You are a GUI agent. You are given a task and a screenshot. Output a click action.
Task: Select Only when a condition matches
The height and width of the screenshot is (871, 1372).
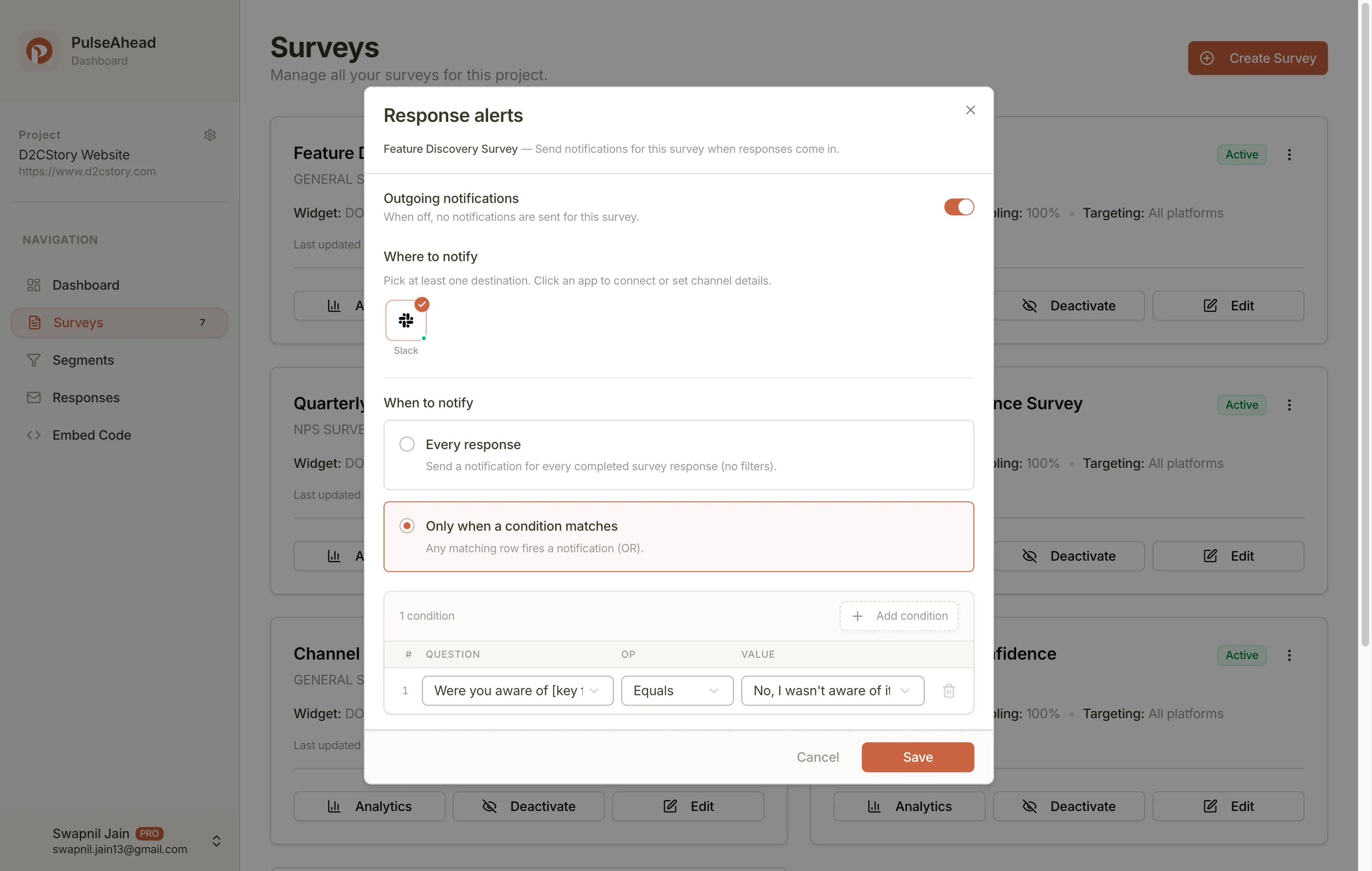pyautogui.click(x=406, y=525)
